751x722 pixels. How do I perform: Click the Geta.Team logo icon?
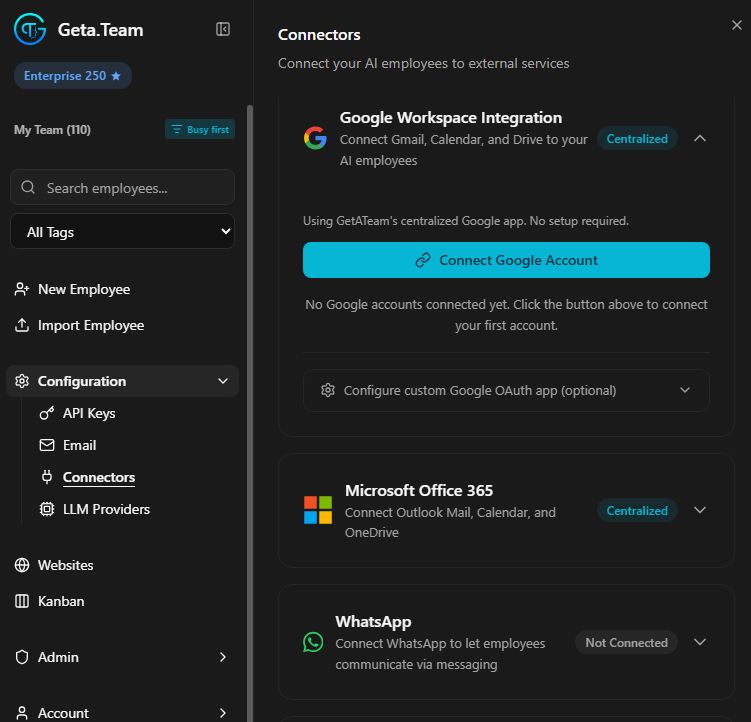[30, 29]
